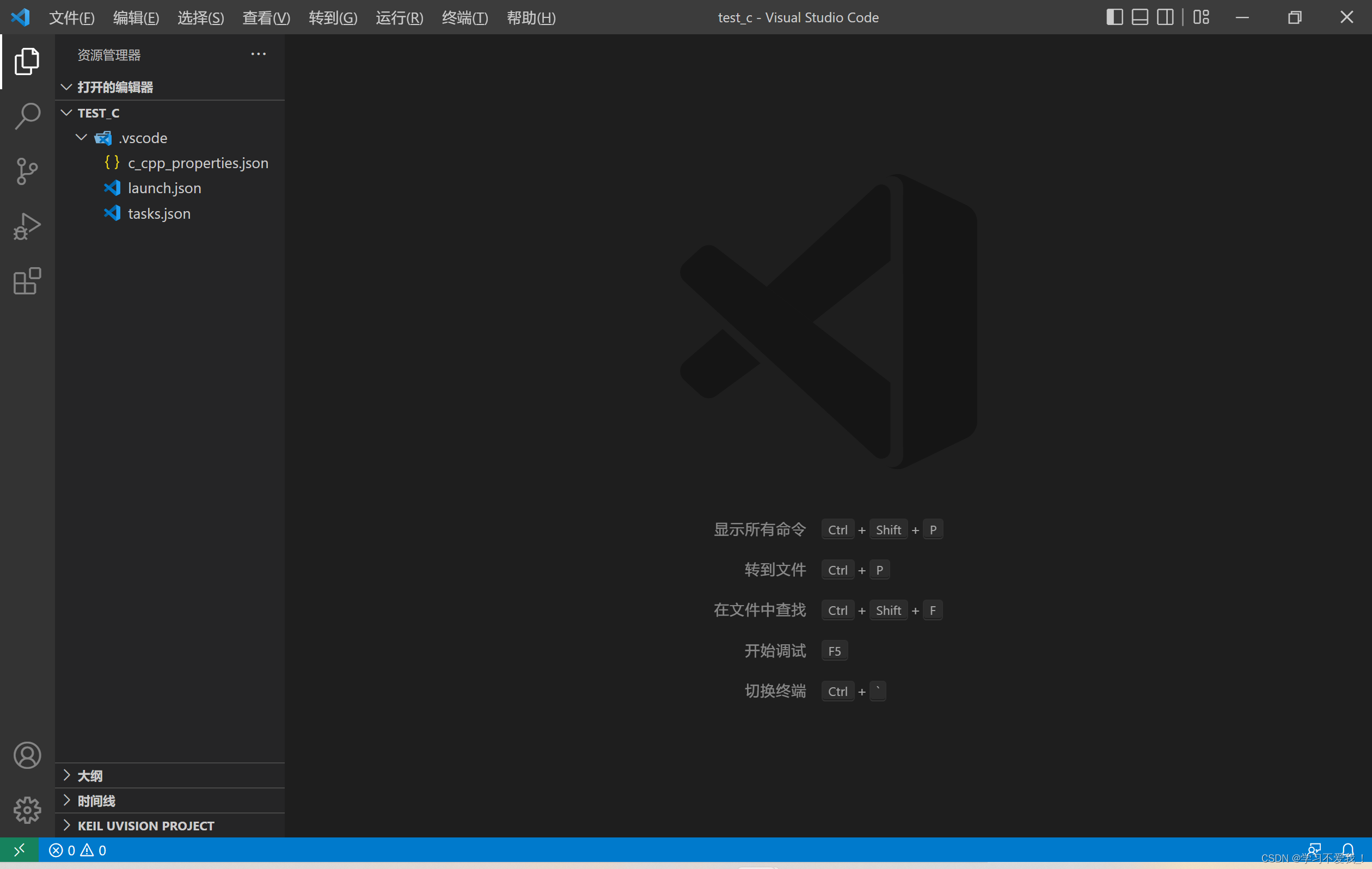Expand the 时间线 section
1372x869 pixels.
click(x=96, y=800)
